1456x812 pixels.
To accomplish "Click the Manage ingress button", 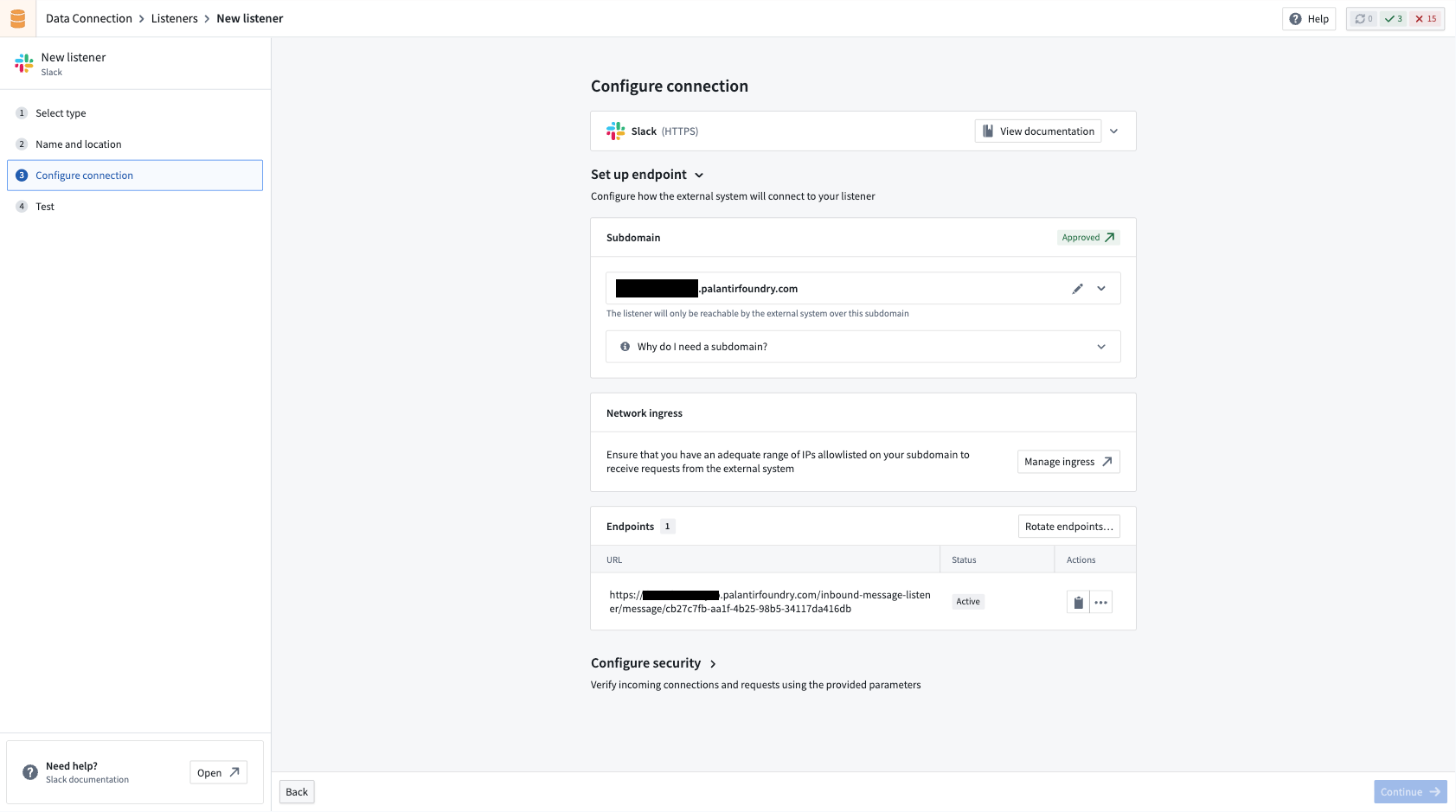I will click(1068, 461).
